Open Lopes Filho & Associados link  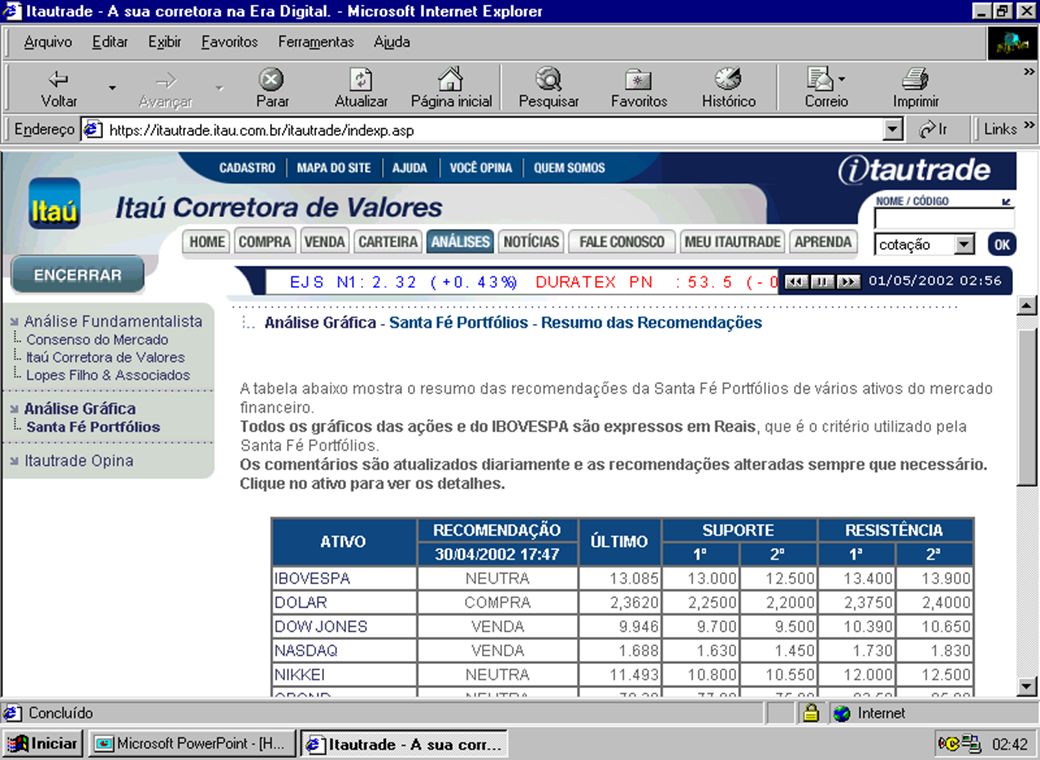(x=108, y=375)
